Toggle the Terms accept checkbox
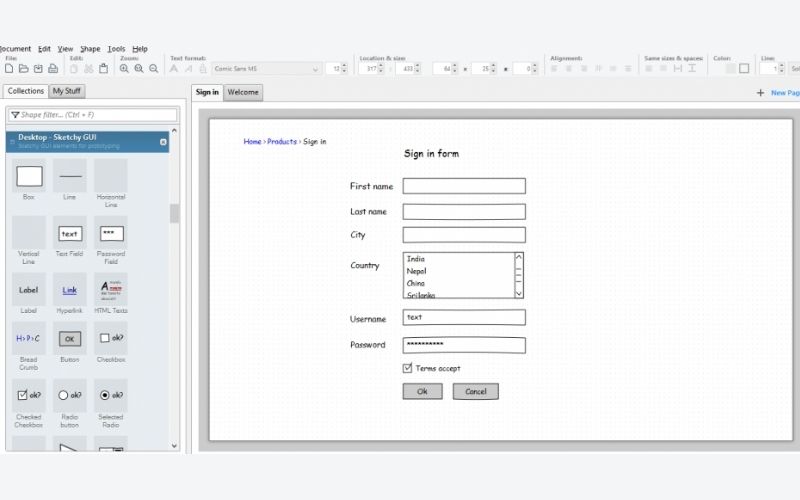This screenshot has width=800, height=500. [408, 368]
